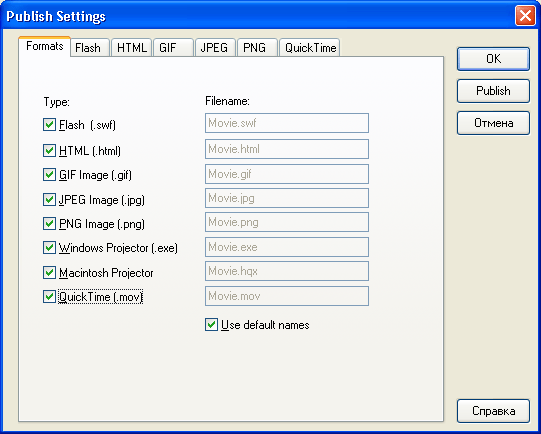Toggle QuickTime (.mov) checkbox
This screenshot has width=541, height=434.
tap(49, 297)
